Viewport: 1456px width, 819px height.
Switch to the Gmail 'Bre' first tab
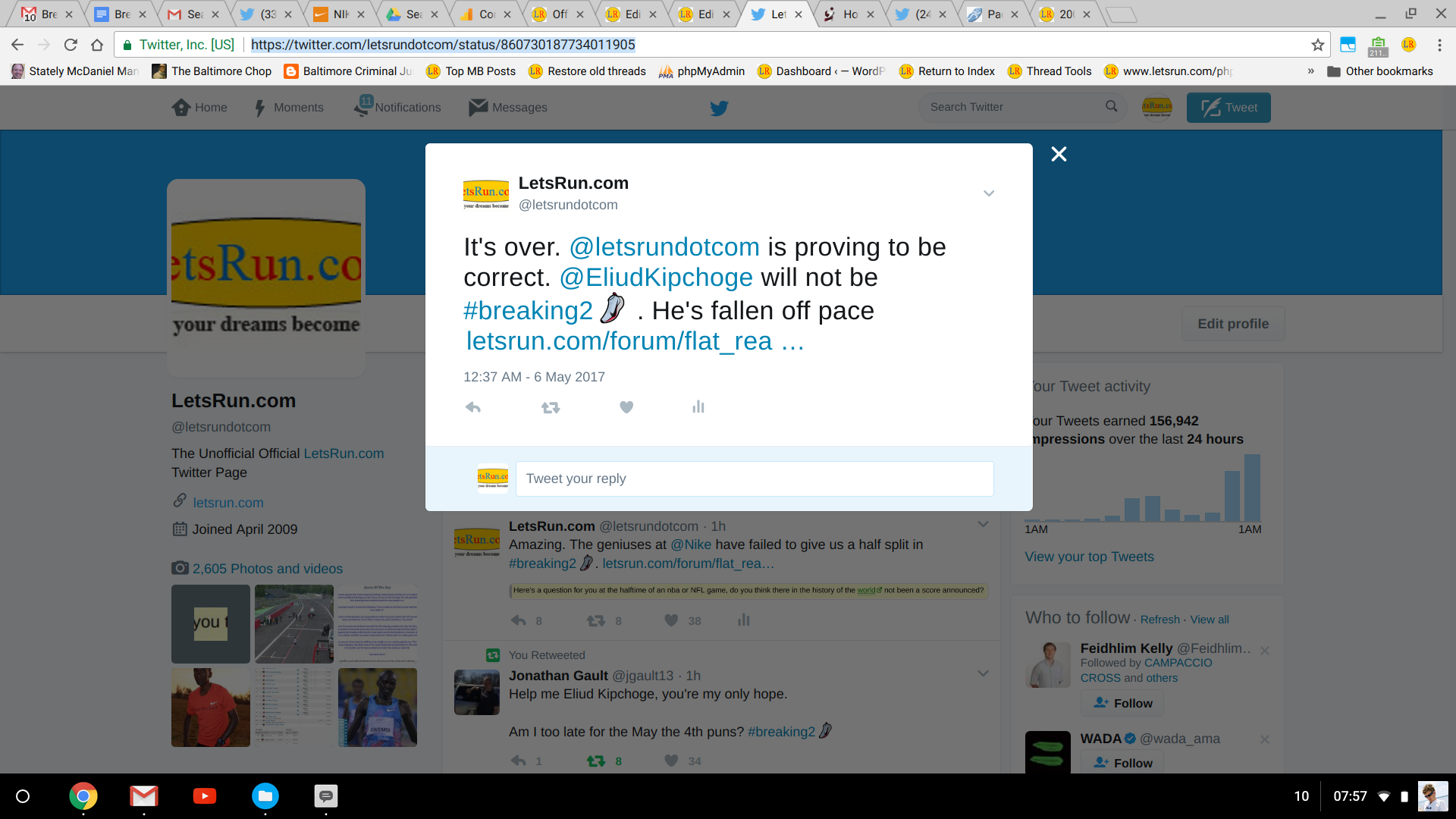tap(47, 14)
